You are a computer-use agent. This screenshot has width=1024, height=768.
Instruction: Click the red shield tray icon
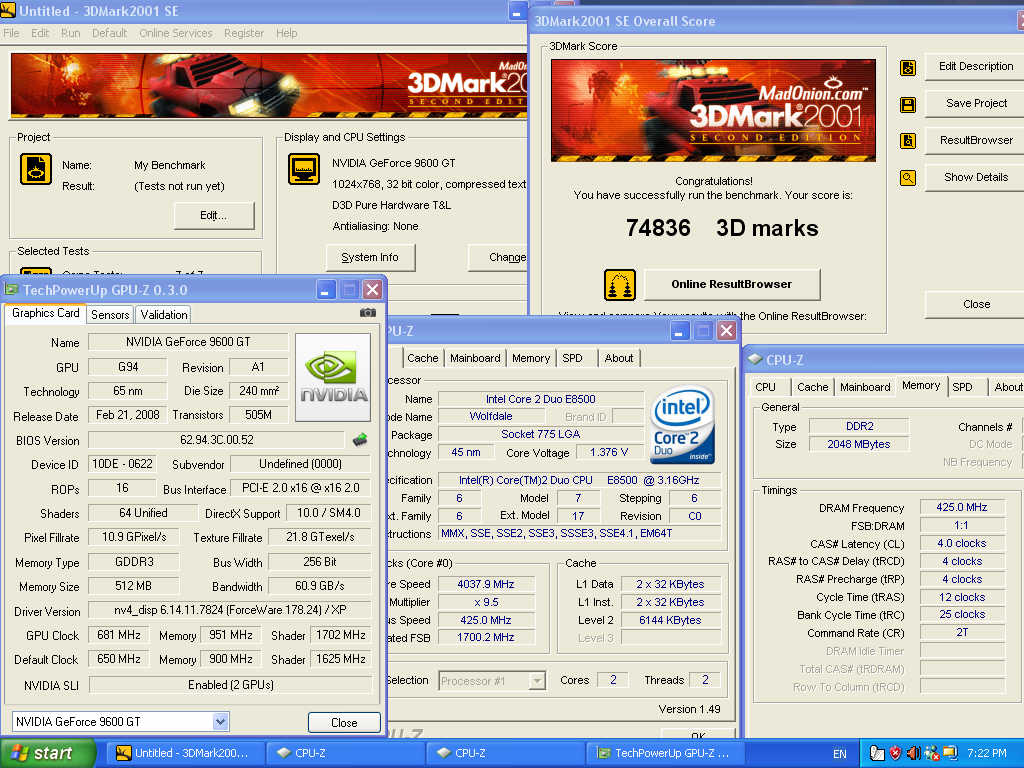click(895, 753)
